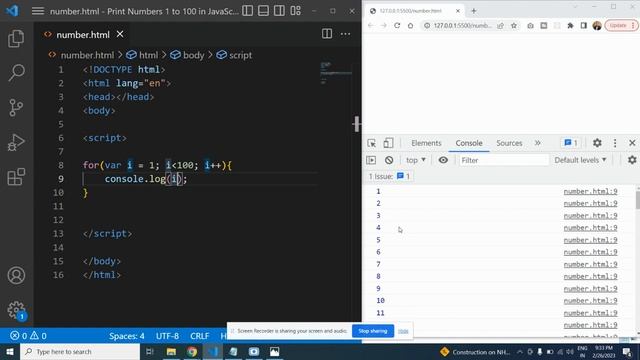Viewport: 640px width, 360px height.
Task: Reload the page in Chrome
Action: [397, 25]
